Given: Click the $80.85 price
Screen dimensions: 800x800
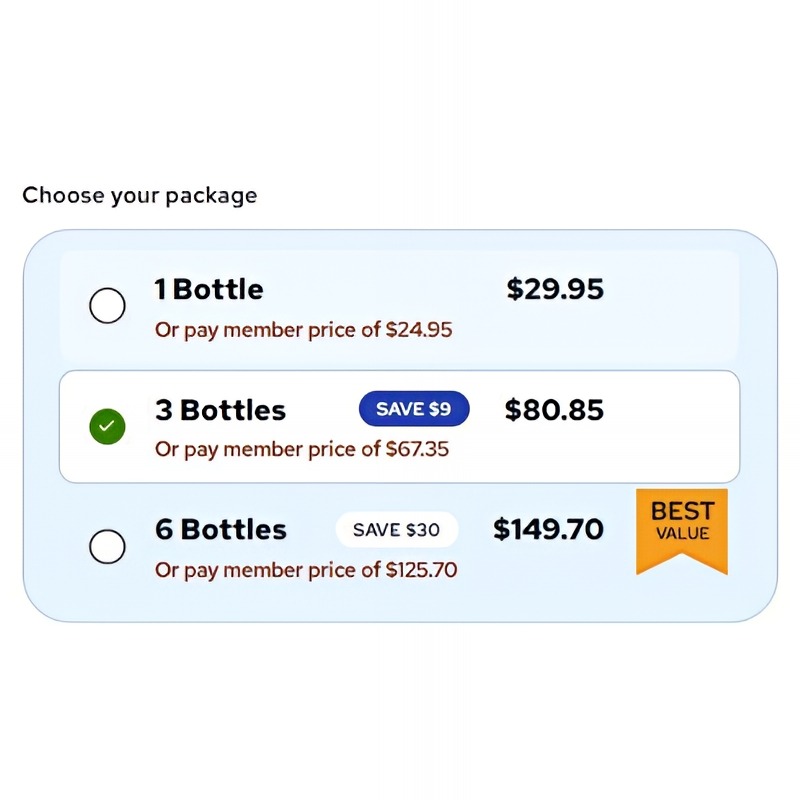Looking at the screenshot, I should tap(554, 410).
